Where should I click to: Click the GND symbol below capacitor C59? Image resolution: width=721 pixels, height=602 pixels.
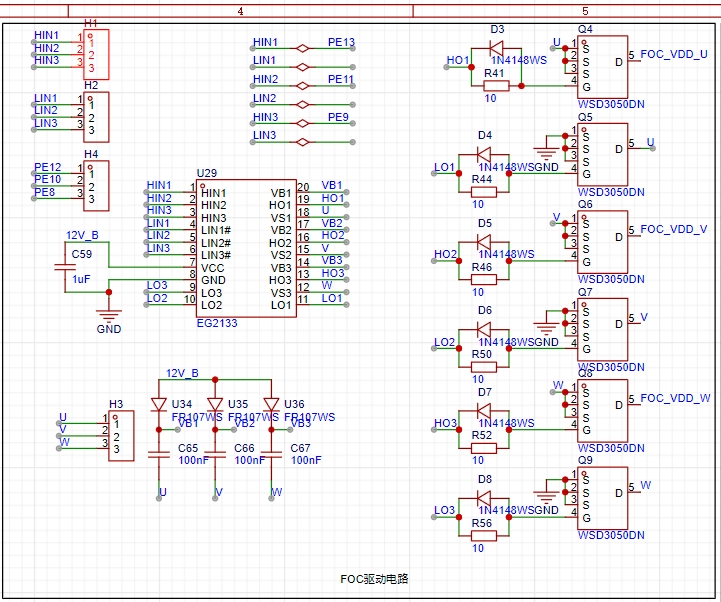(109, 317)
